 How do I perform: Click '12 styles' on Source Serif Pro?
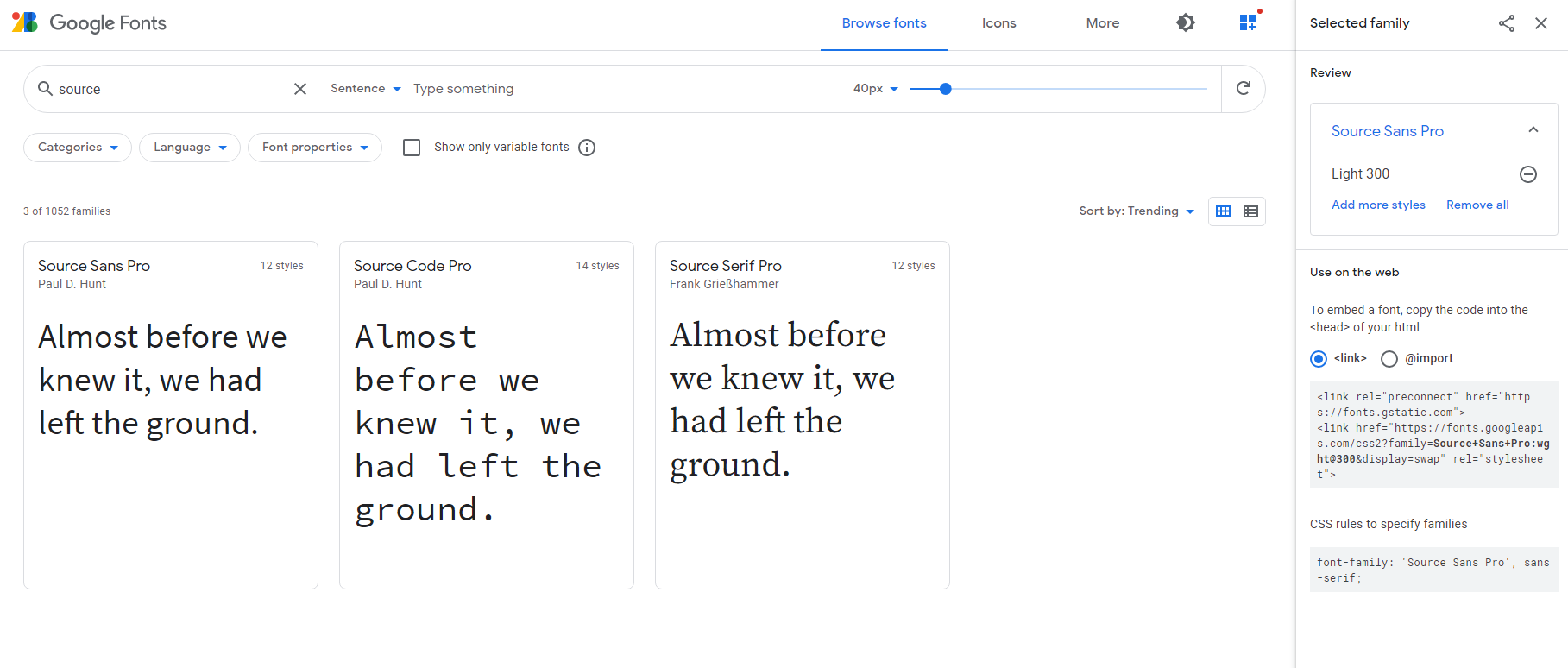(914, 266)
